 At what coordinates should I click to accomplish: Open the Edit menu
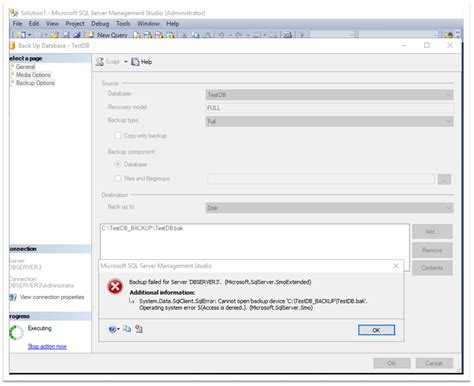click(34, 24)
